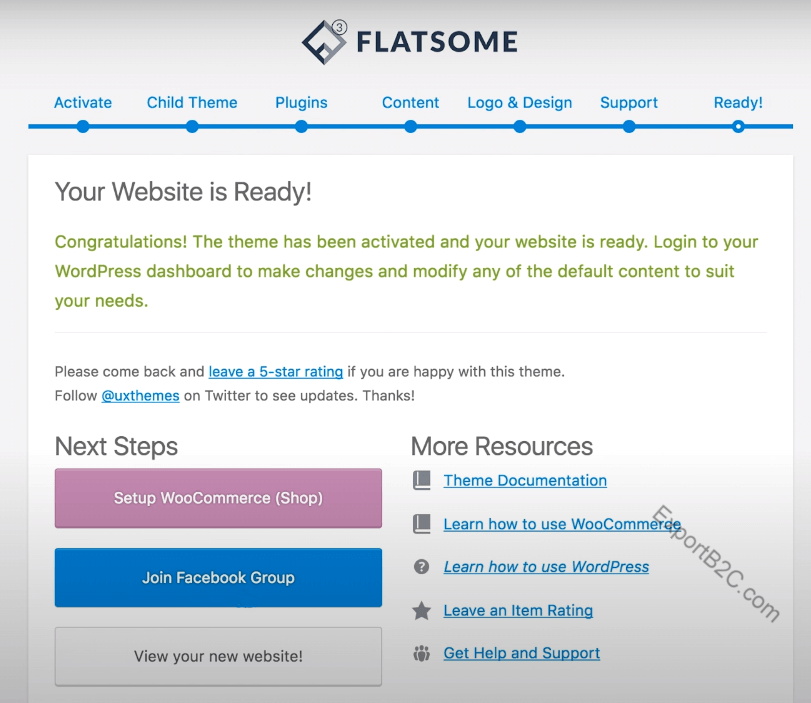This screenshot has height=703, width=811.
Task: Click the Ready! step progress dot
Action: pyautogui.click(x=738, y=127)
